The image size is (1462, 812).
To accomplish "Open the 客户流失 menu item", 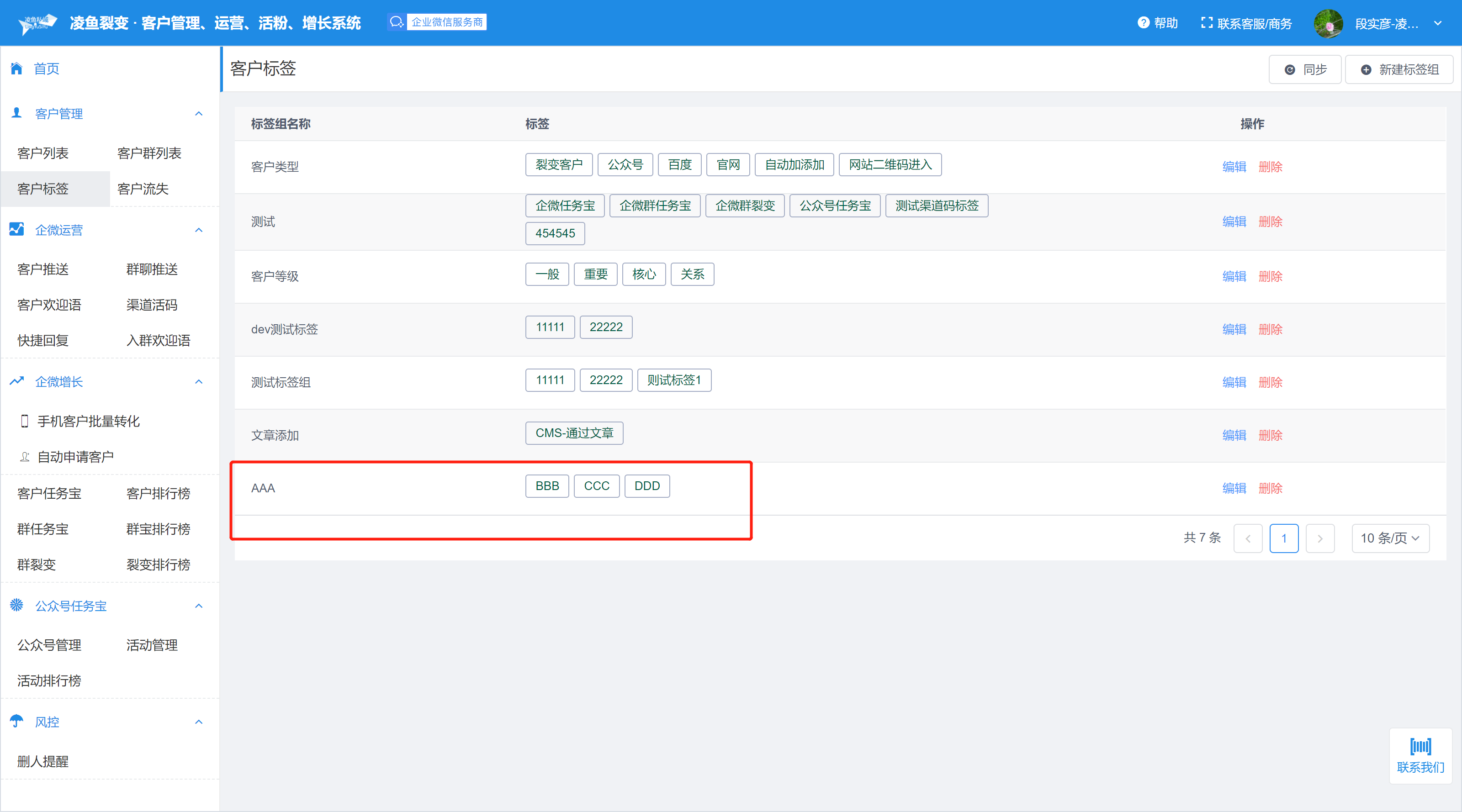I will click(143, 189).
